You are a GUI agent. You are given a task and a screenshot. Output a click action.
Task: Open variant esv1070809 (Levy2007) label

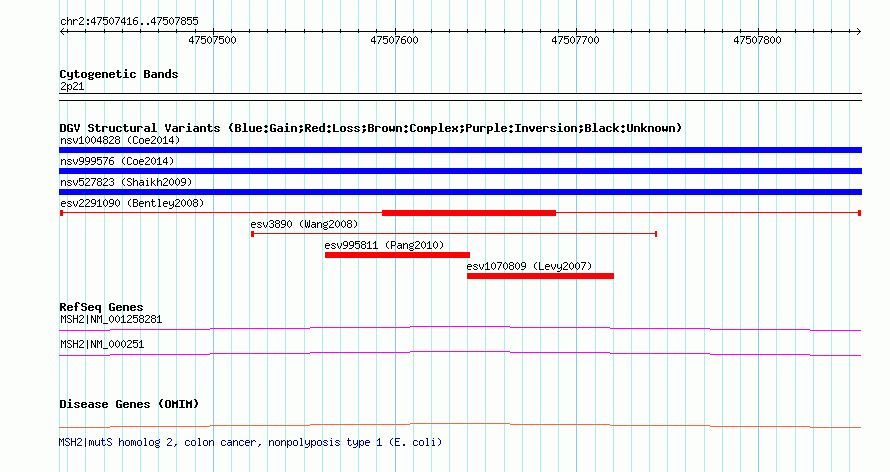click(x=529, y=266)
